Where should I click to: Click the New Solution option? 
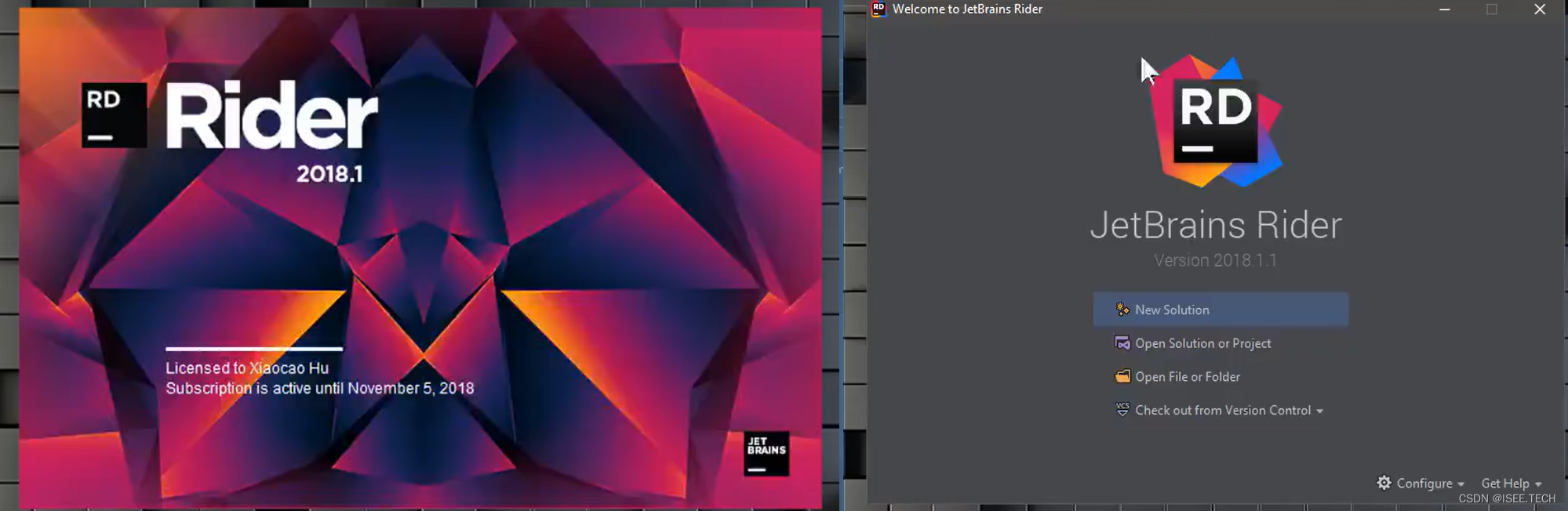pyautogui.click(x=1221, y=310)
